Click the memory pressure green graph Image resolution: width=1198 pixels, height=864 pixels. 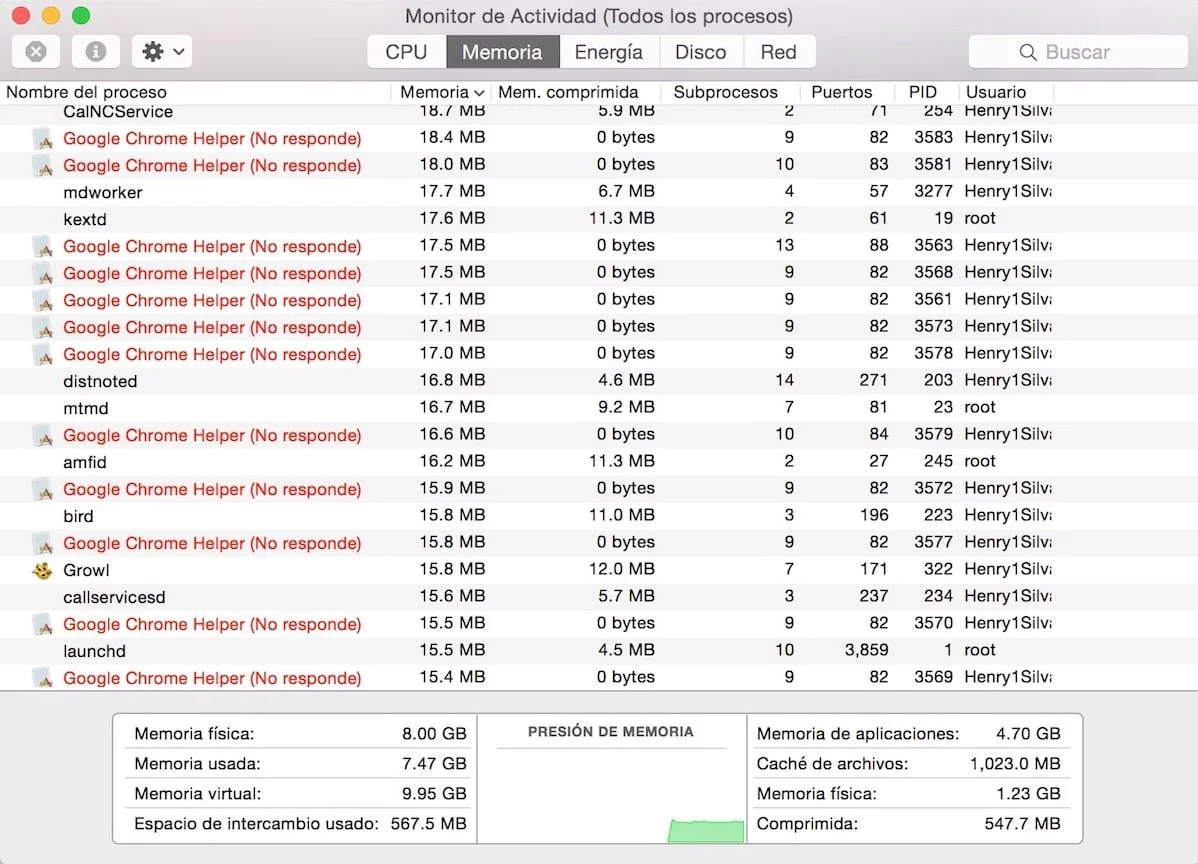pos(706,831)
